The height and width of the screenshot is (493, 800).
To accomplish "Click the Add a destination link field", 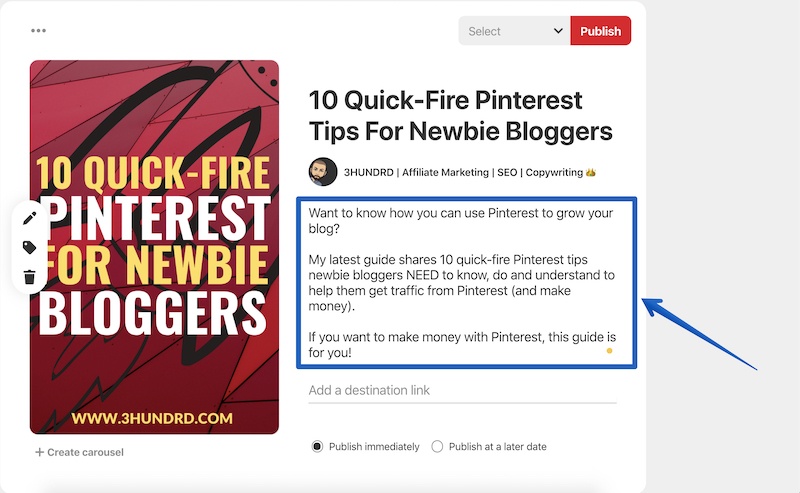I will (x=462, y=390).
